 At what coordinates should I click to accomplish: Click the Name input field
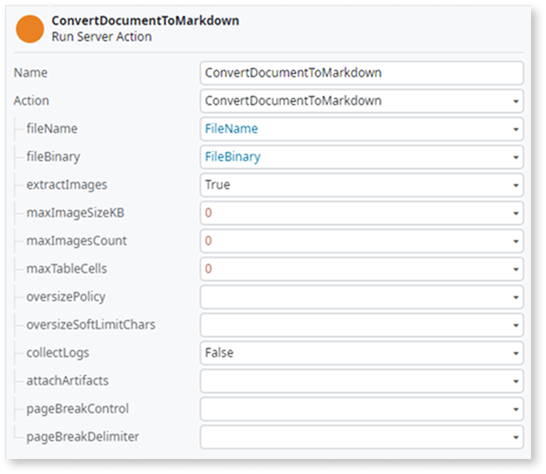361,73
